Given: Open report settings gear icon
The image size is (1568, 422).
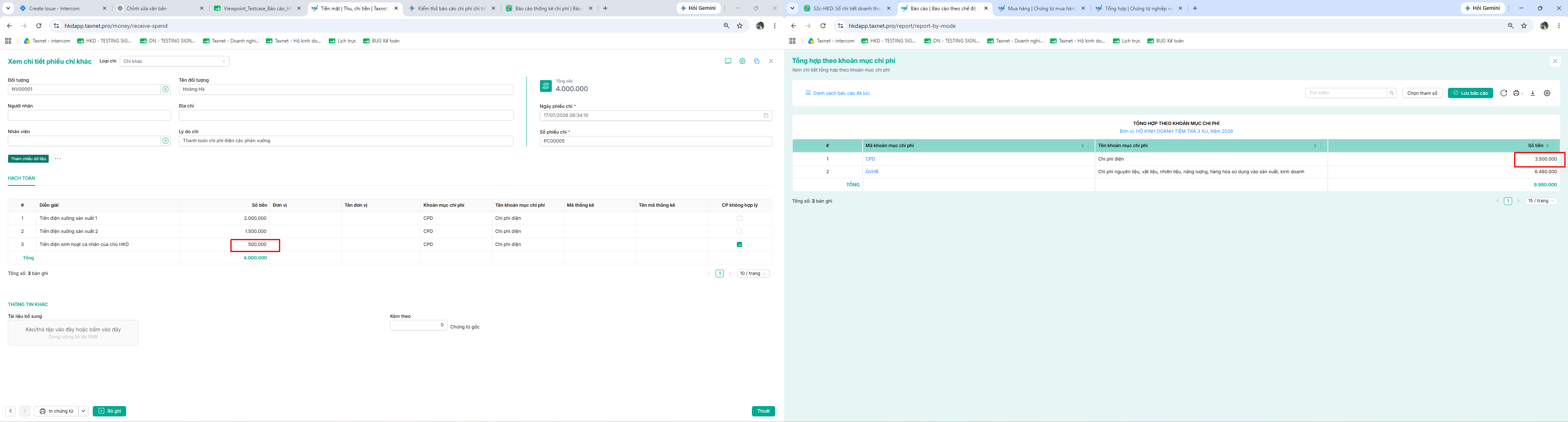Looking at the screenshot, I should tap(1547, 93).
